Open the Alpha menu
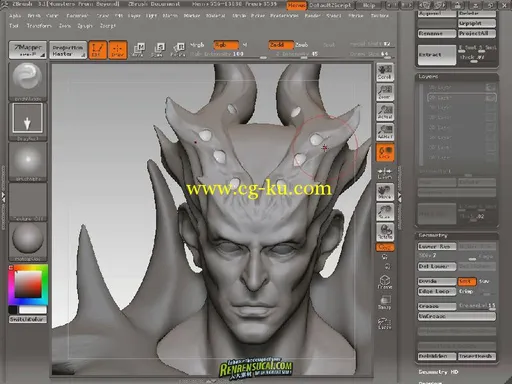The width and height of the screenshot is (512, 384). (x=15, y=16)
